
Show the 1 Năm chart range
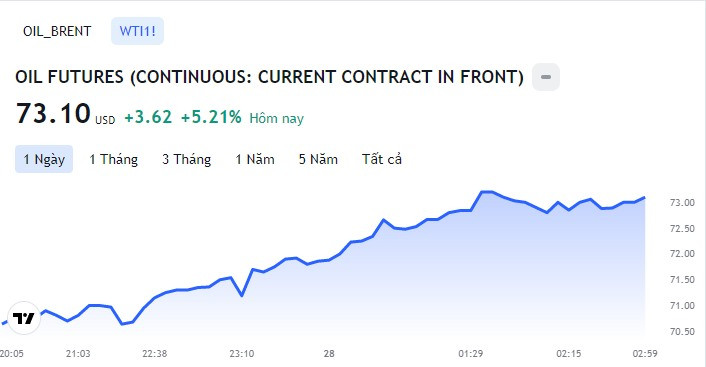pyautogui.click(x=255, y=159)
